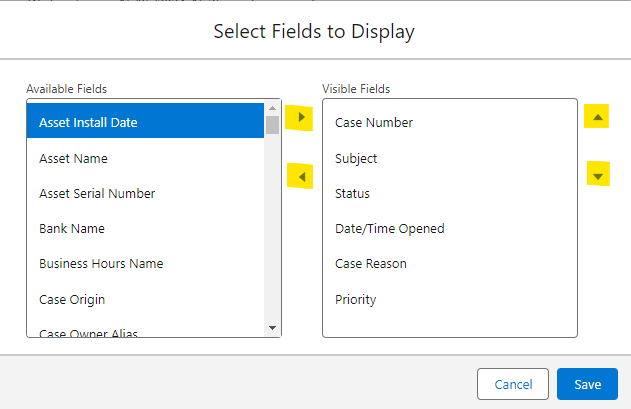Select Bank Name from available list
The image size is (631, 409).
pos(145,229)
